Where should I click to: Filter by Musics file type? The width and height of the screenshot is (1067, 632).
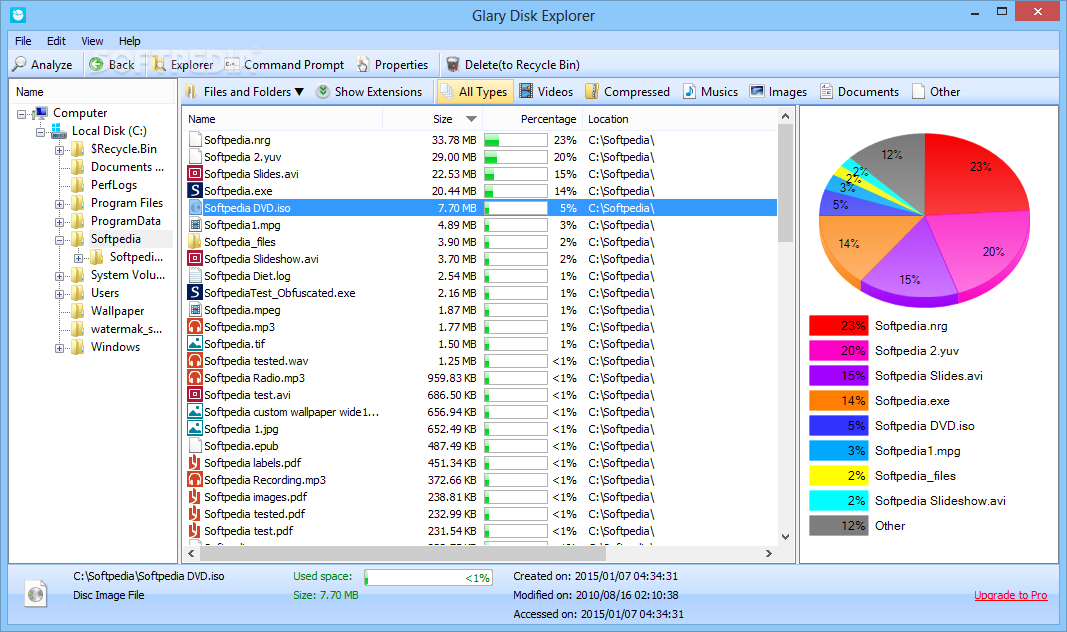click(710, 91)
